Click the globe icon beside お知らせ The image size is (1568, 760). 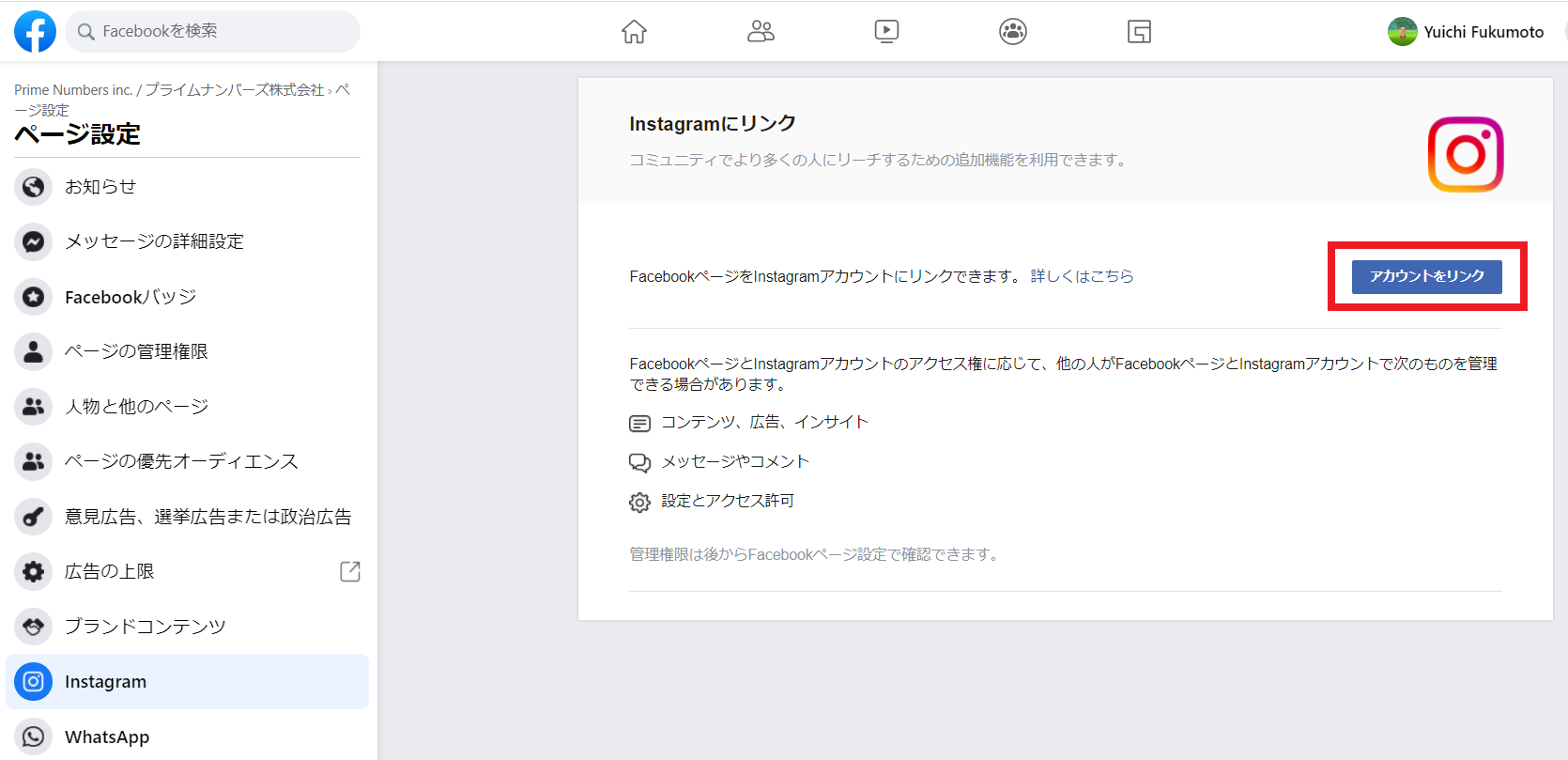click(33, 186)
